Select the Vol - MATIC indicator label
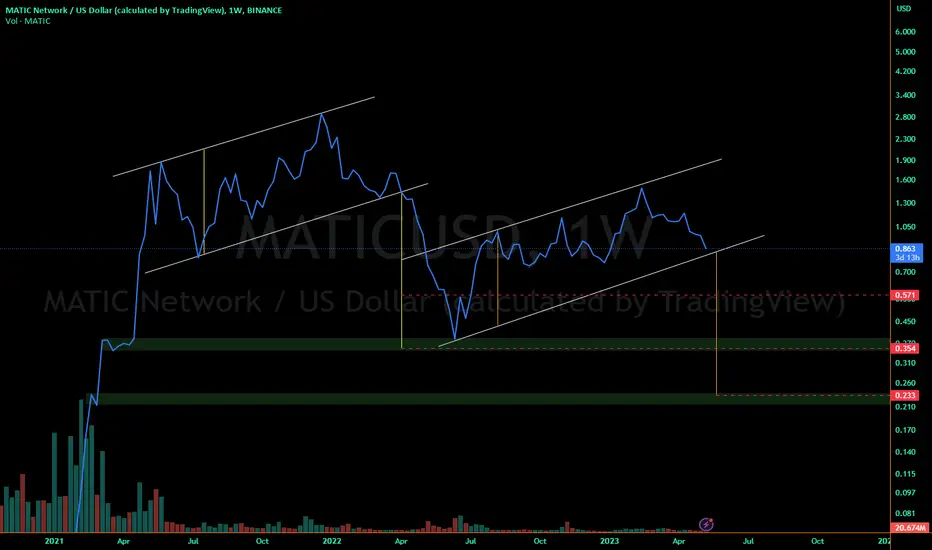This screenshot has width=932, height=550. [x=28, y=21]
